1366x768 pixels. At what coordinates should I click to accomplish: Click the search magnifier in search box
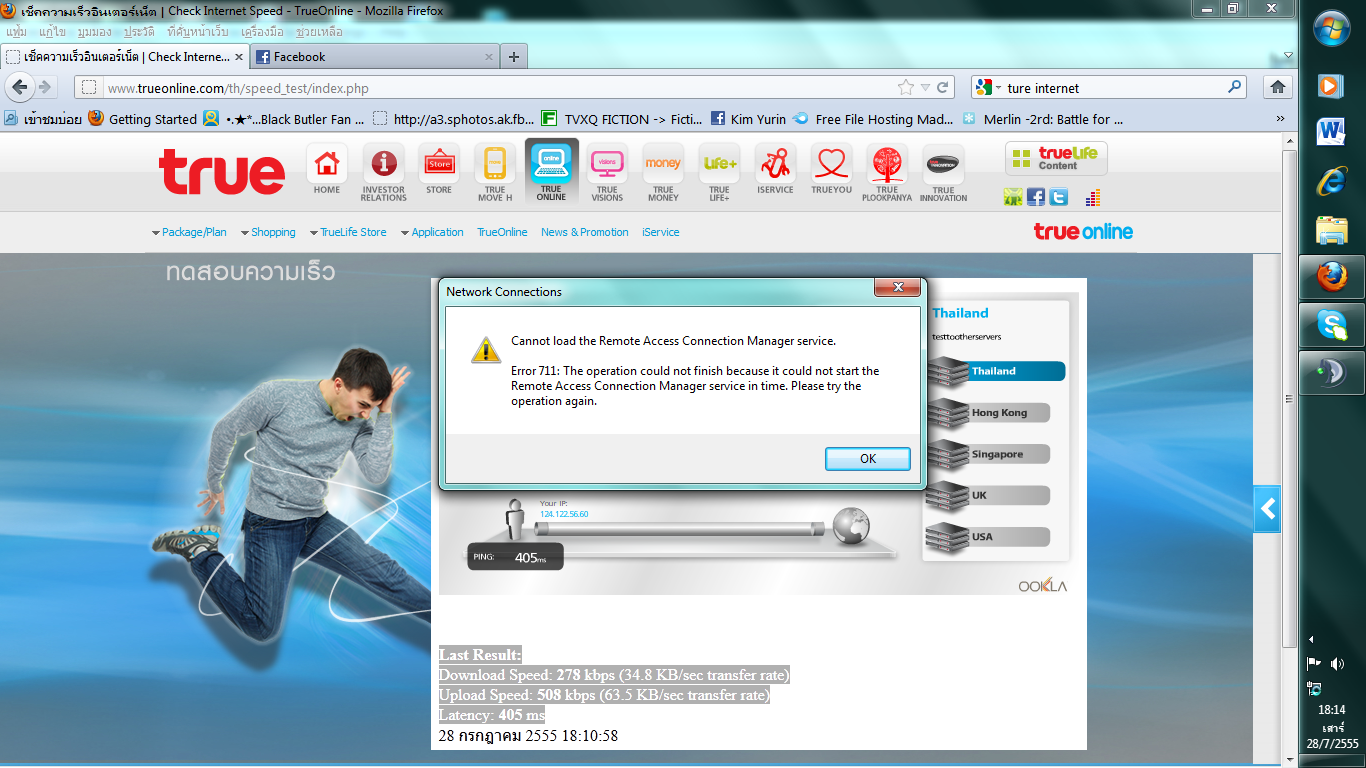1235,87
